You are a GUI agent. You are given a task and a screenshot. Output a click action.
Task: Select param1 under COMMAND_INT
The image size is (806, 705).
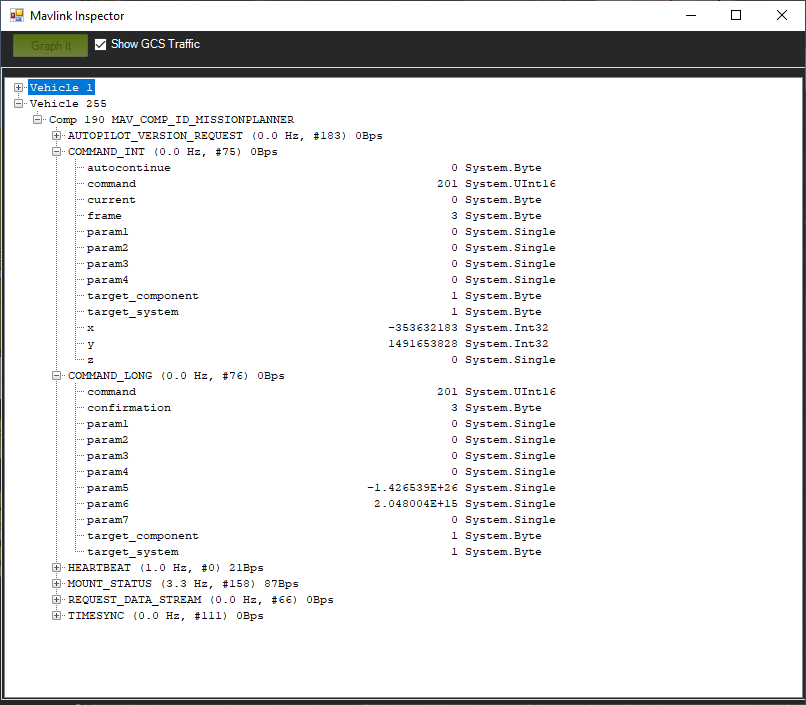pos(321,232)
